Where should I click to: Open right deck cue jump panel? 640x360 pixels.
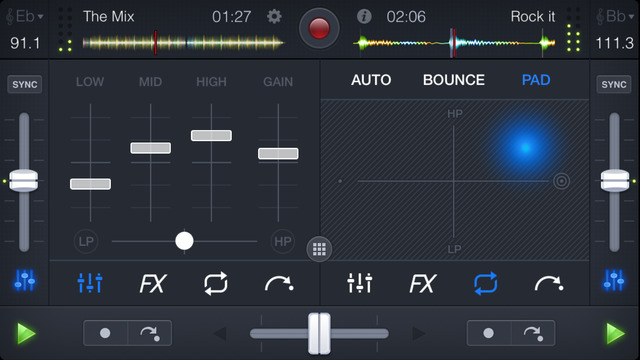click(549, 283)
